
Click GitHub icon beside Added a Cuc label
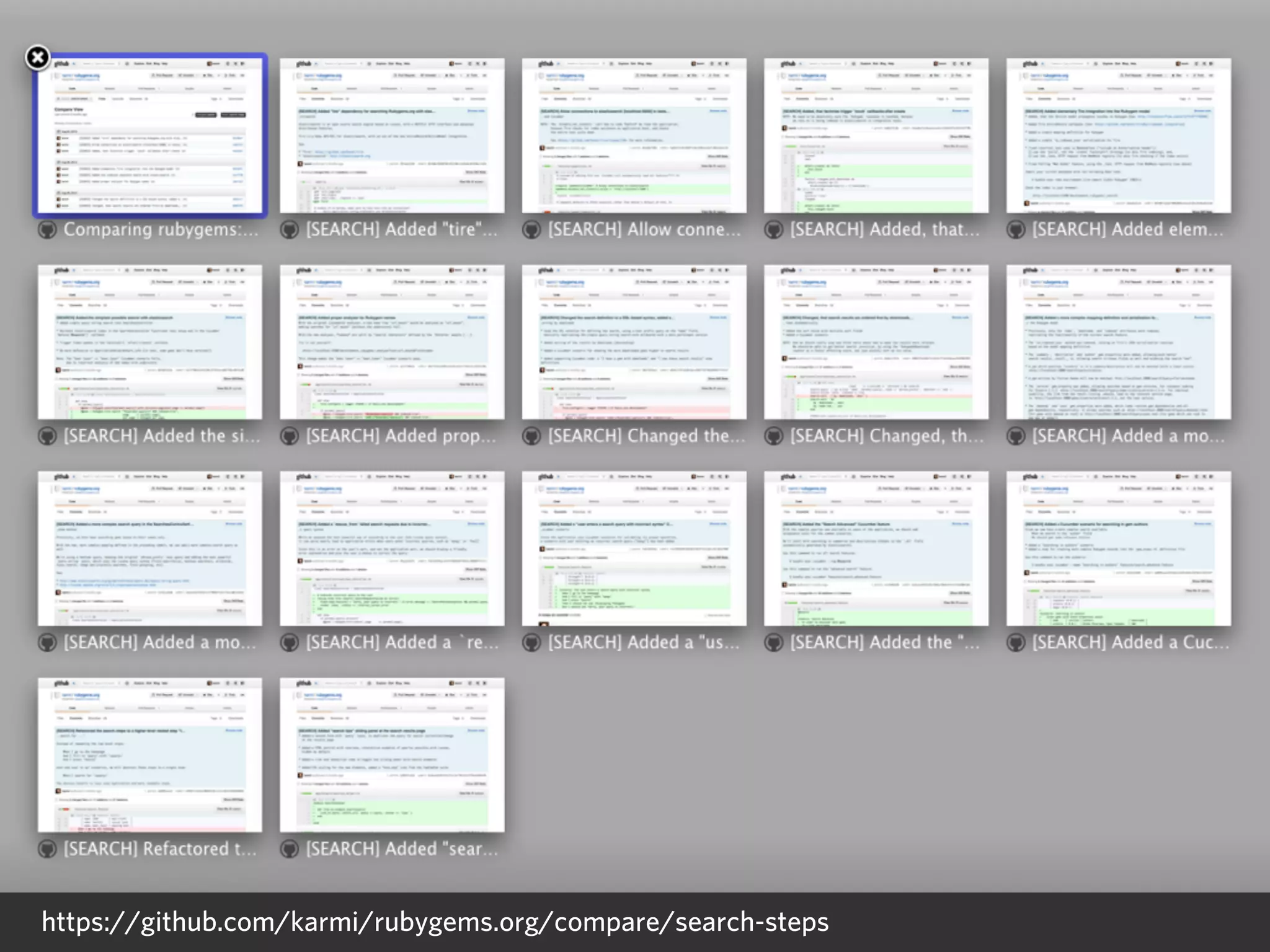click(1016, 643)
